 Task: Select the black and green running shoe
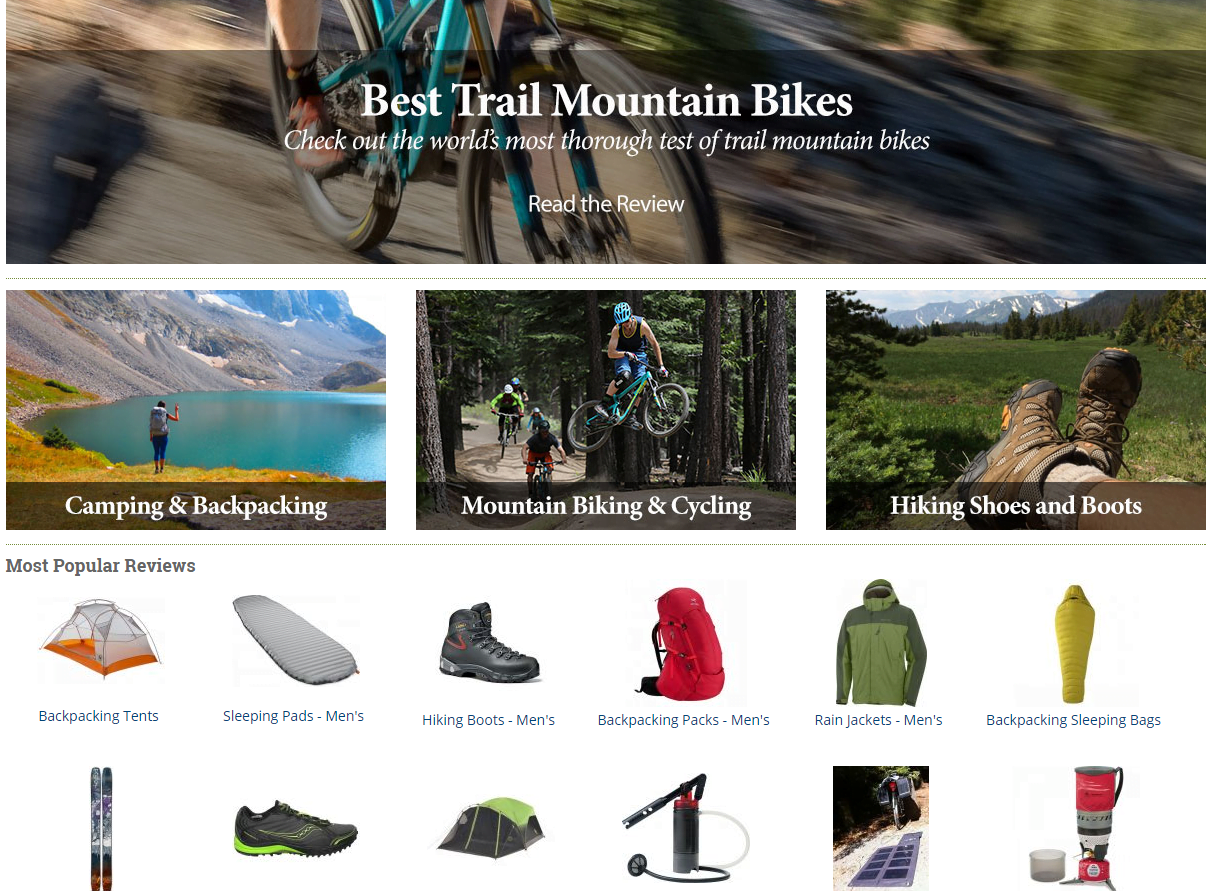pos(295,828)
